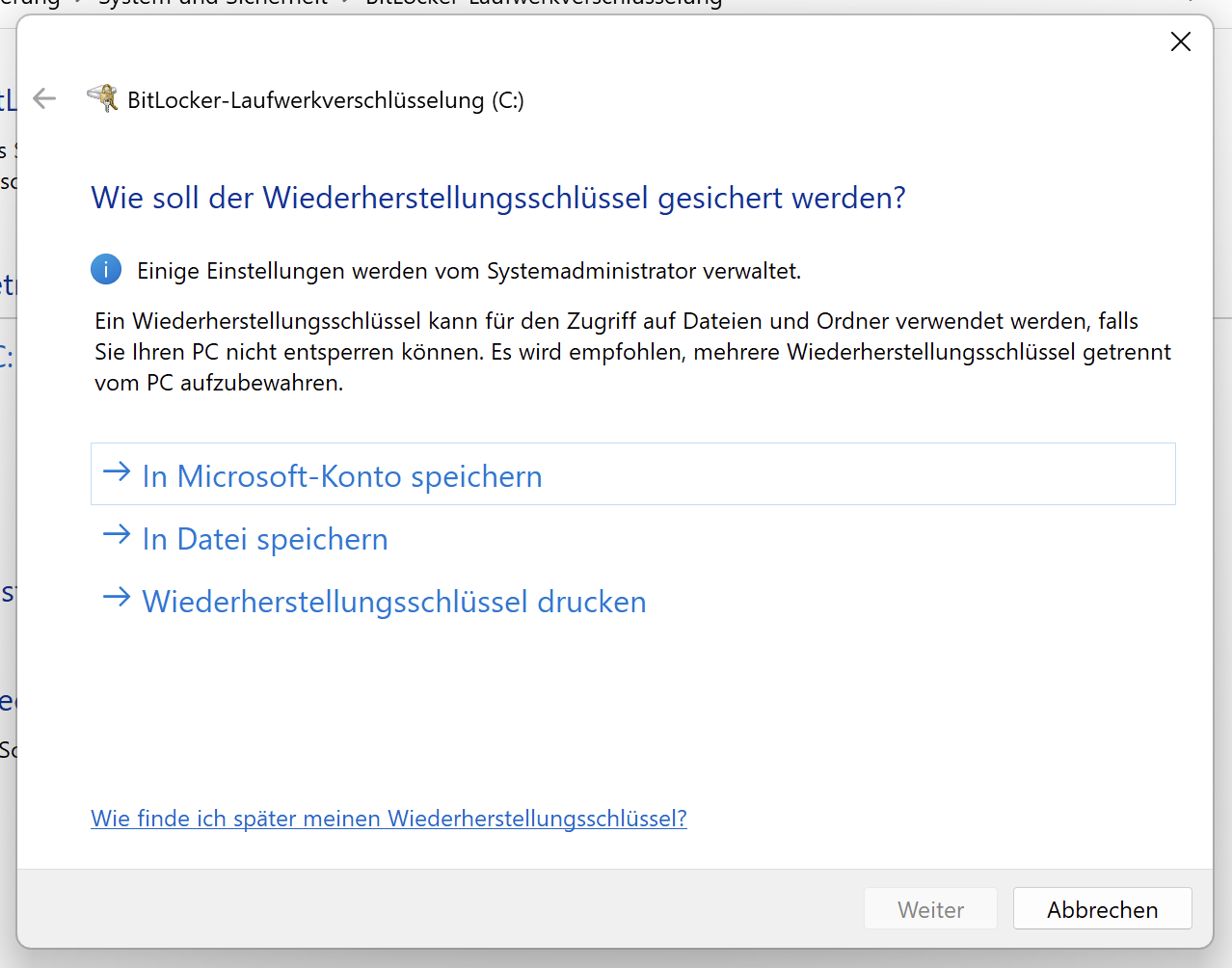The height and width of the screenshot is (968, 1232).
Task: Choose In Microsoft-Konto speichern
Action: point(633,474)
